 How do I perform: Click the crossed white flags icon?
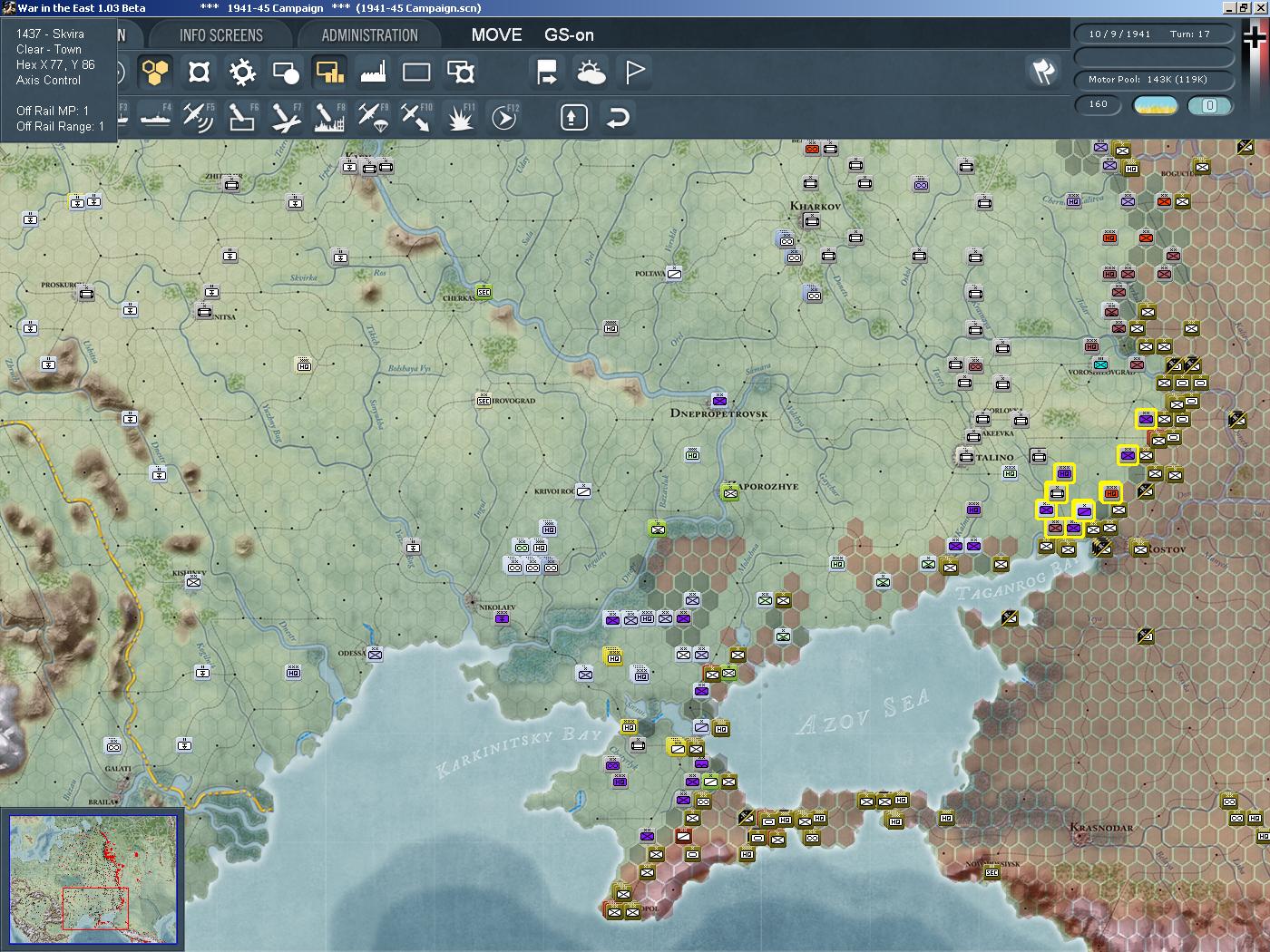(1043, 72)
